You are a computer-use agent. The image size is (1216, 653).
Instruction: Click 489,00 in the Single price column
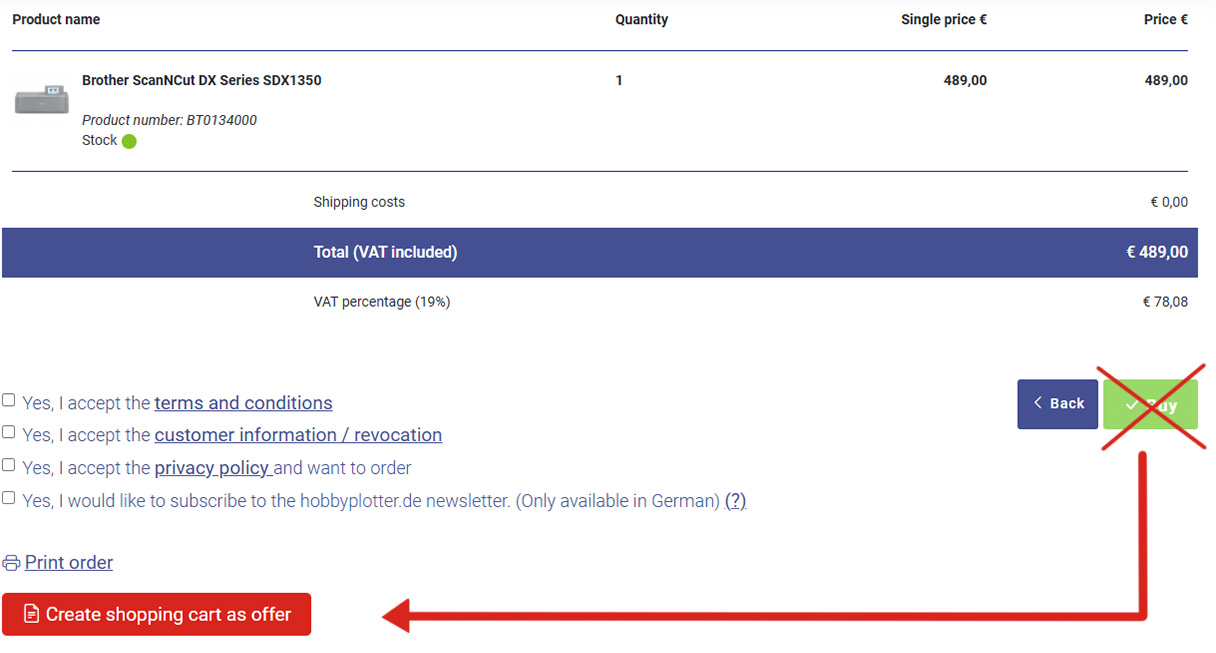point(965,80)
